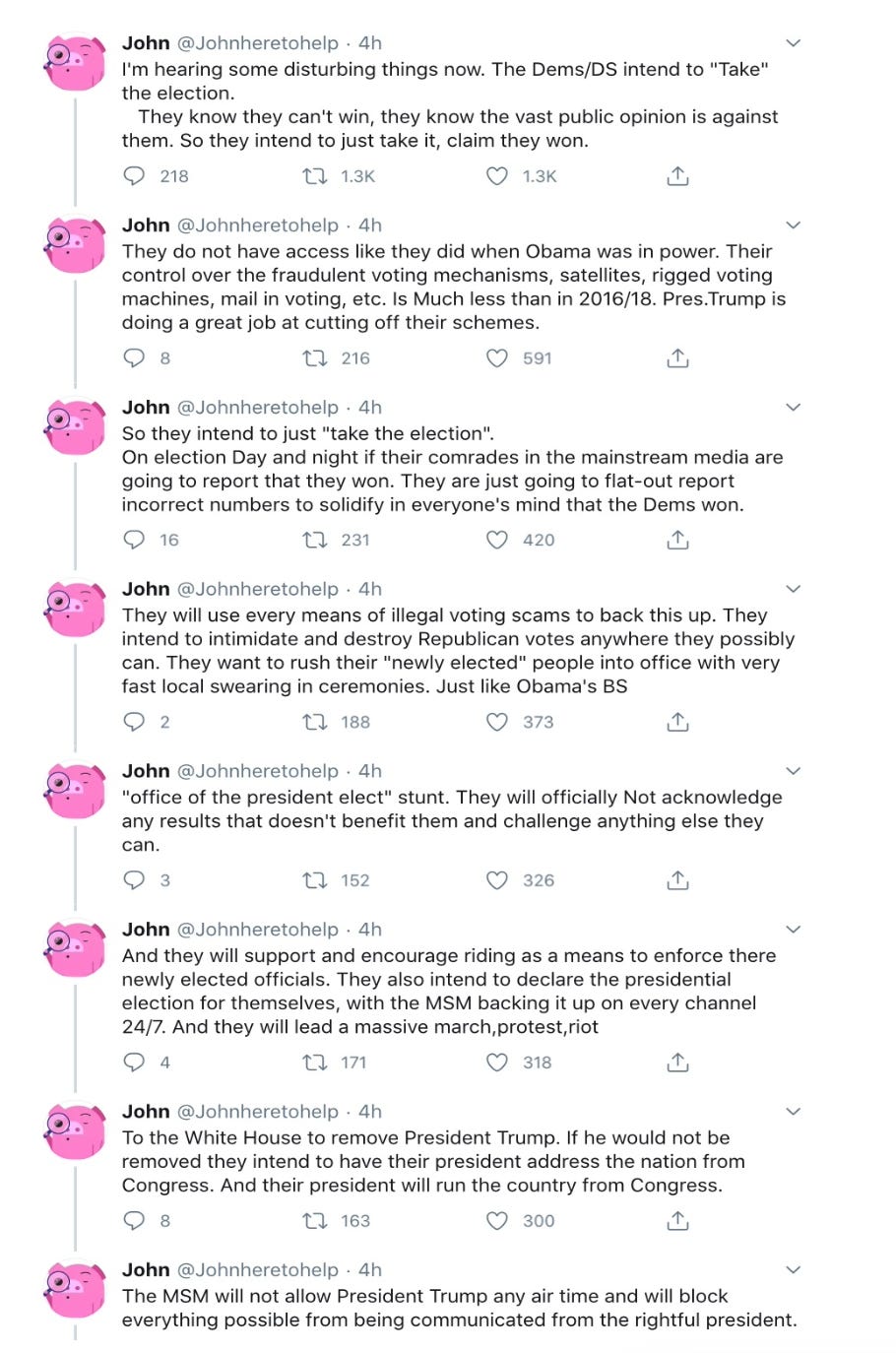Reply to the tweet with 16 replies
This screenshot has height=1353, width=896.
[134, 540]
